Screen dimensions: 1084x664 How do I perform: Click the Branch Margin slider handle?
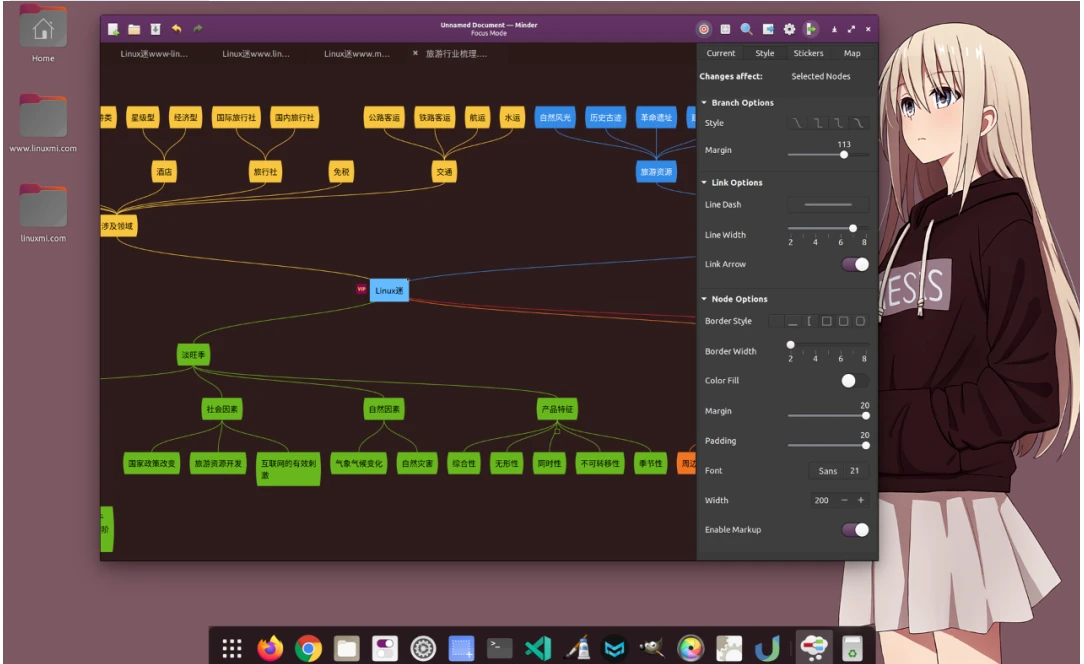point(844,155)
